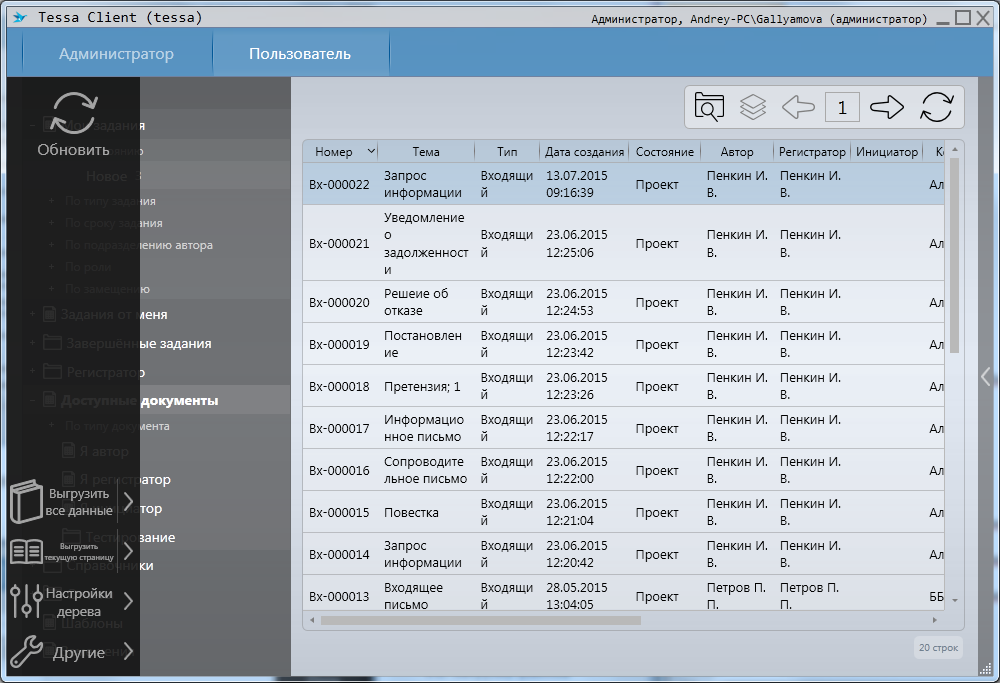The height and width of the screenshot is (683, 1000).
Task: Switch to the Администратор tab
Action: point(116,54)
